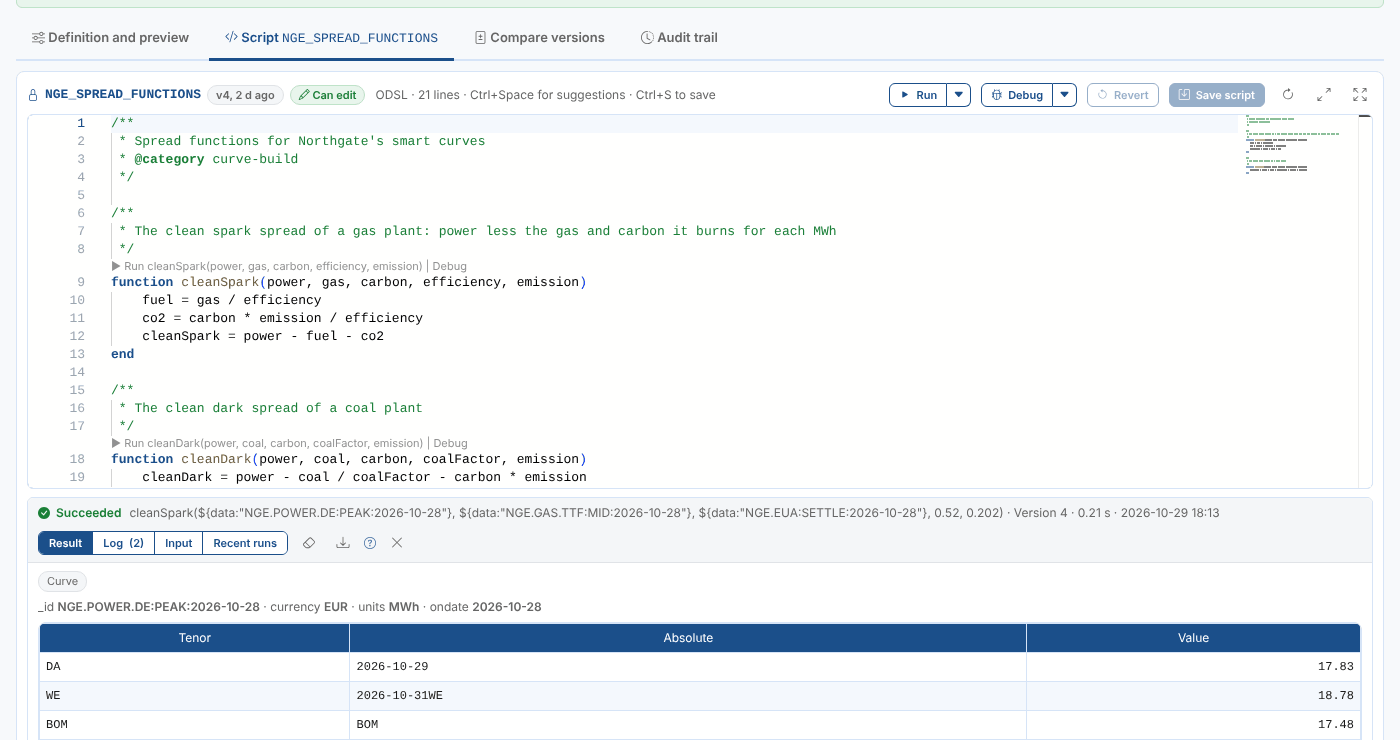Expand the editor with the diagonal arrows icon

click(x=1324, y=95)
